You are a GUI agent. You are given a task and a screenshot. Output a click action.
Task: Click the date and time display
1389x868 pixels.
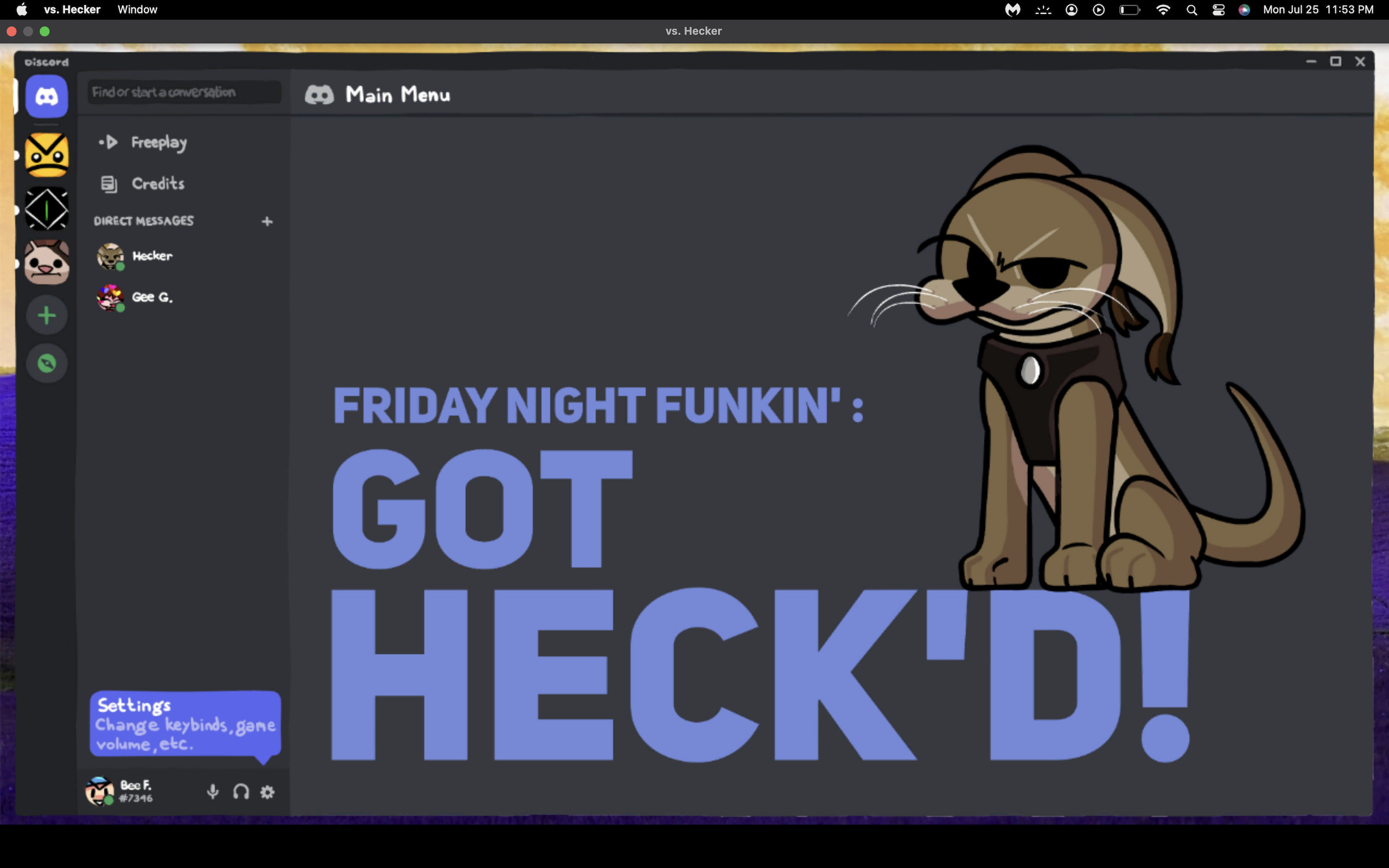click(x=1318, y=10)
